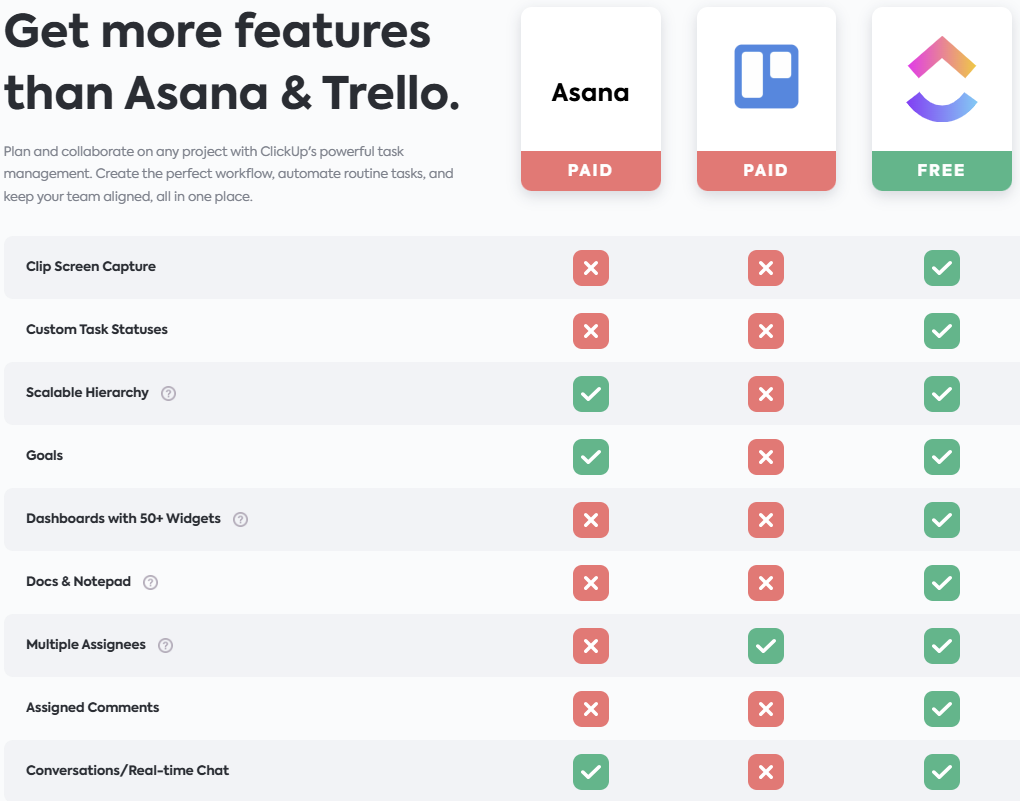Click the Multiple Assignees info icon
The width and height of the screenshot is (1020, 801).
coord(166,645)
